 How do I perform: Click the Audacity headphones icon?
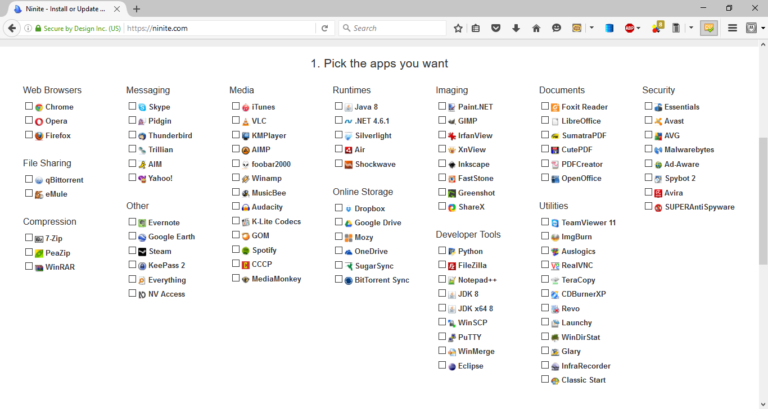point(245,207)
